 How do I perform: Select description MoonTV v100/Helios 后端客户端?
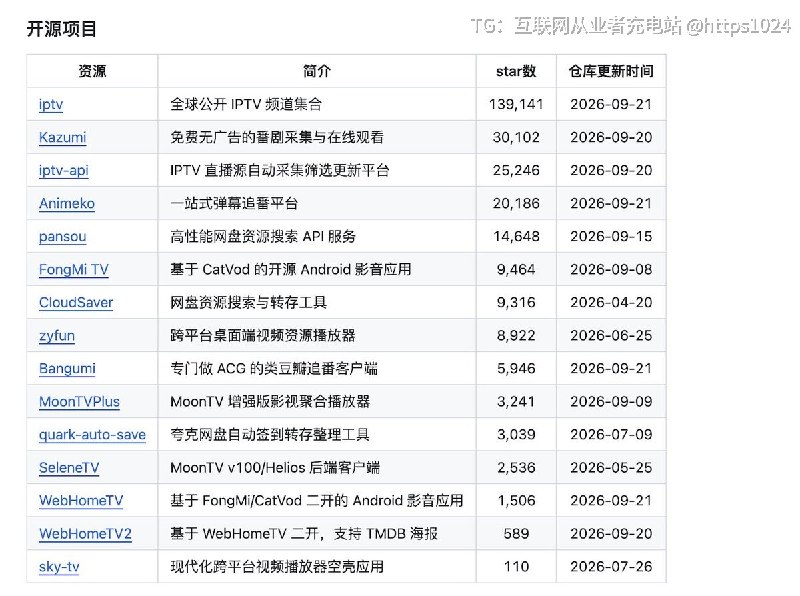tap(275, 467)
